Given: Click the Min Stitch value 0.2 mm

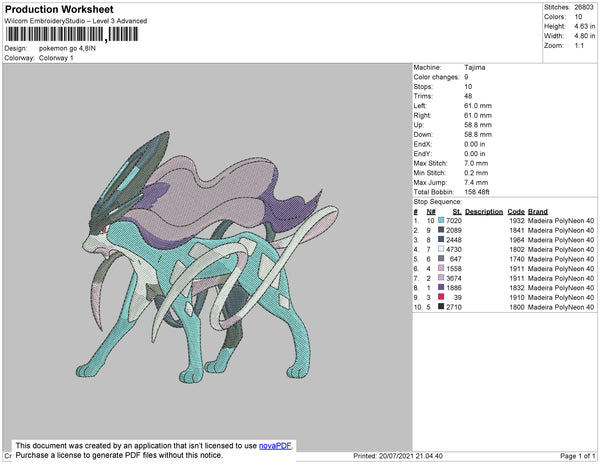Looking at the screenshot, I should coord(476,173).
